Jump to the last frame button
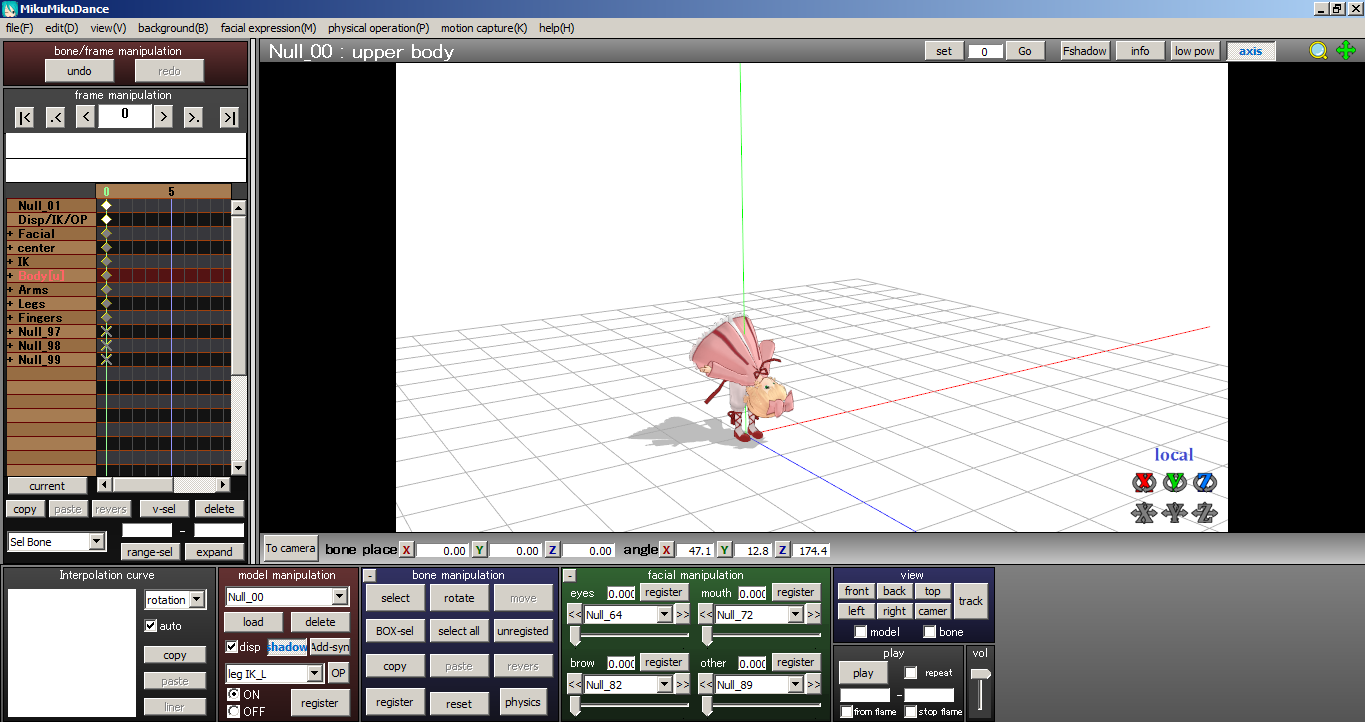 [x=229, y=118]
